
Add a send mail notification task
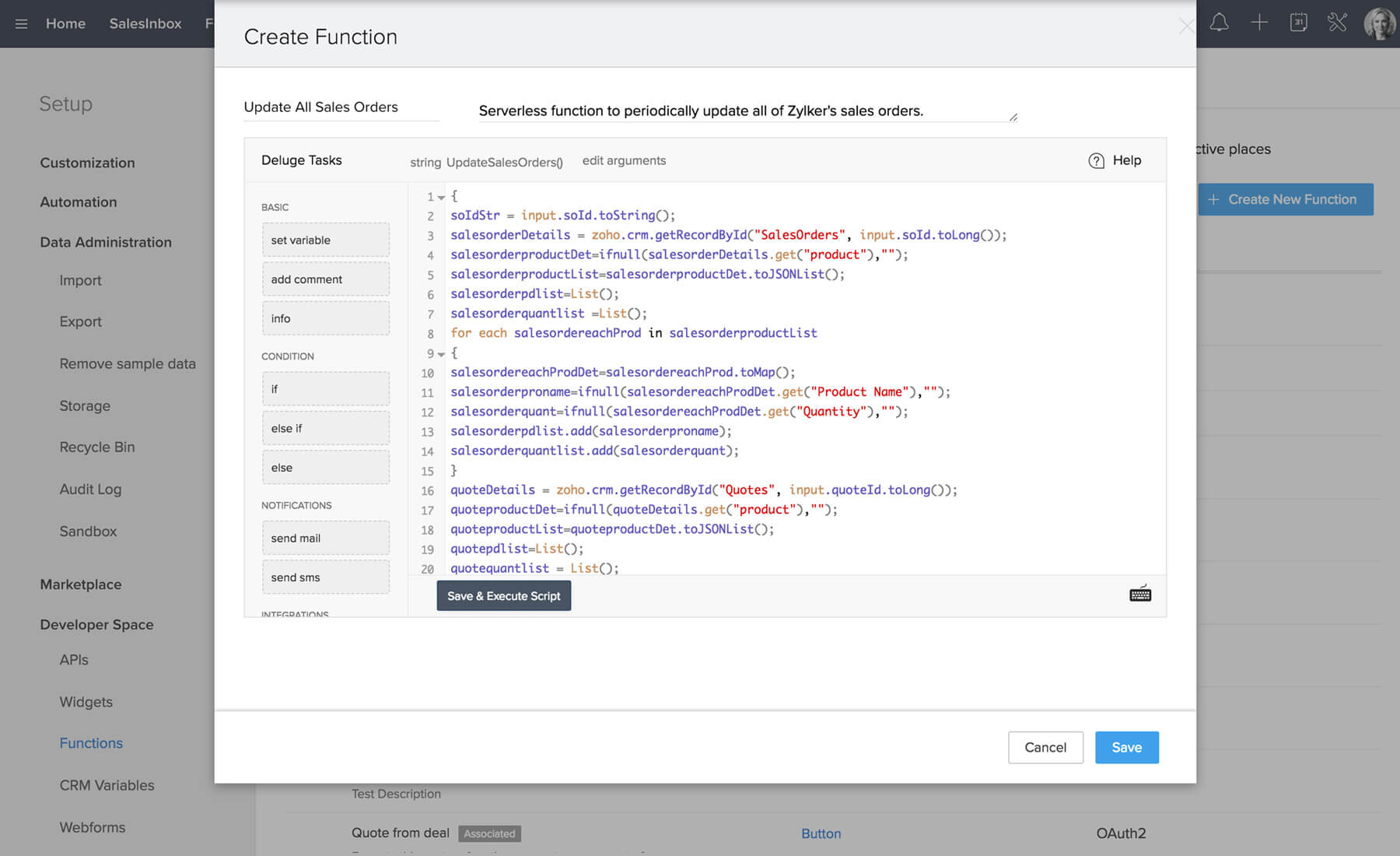[325, 538]
